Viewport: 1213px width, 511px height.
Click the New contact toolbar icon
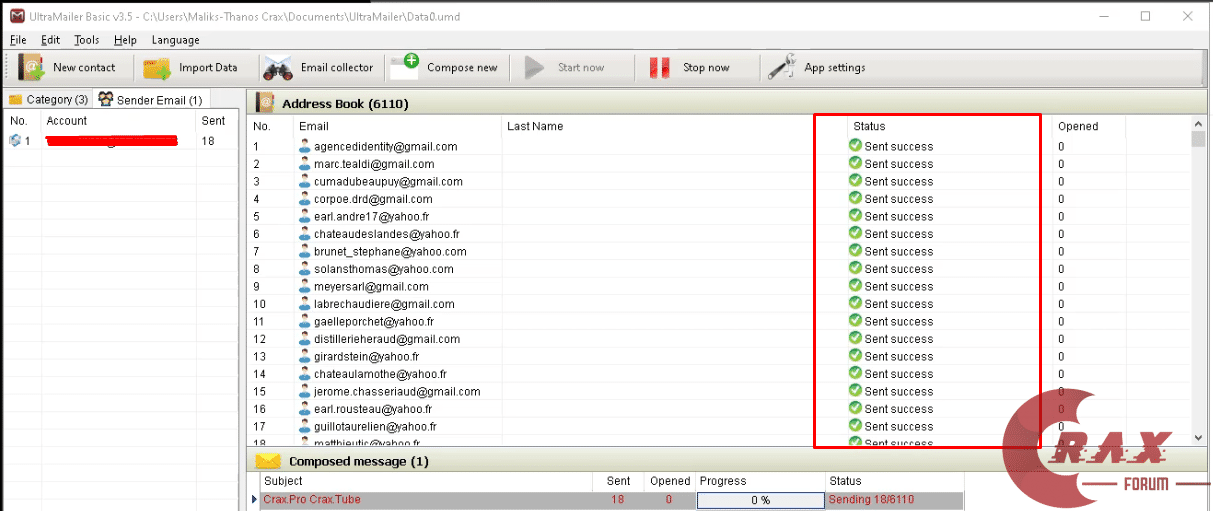(x=32, y=67)
